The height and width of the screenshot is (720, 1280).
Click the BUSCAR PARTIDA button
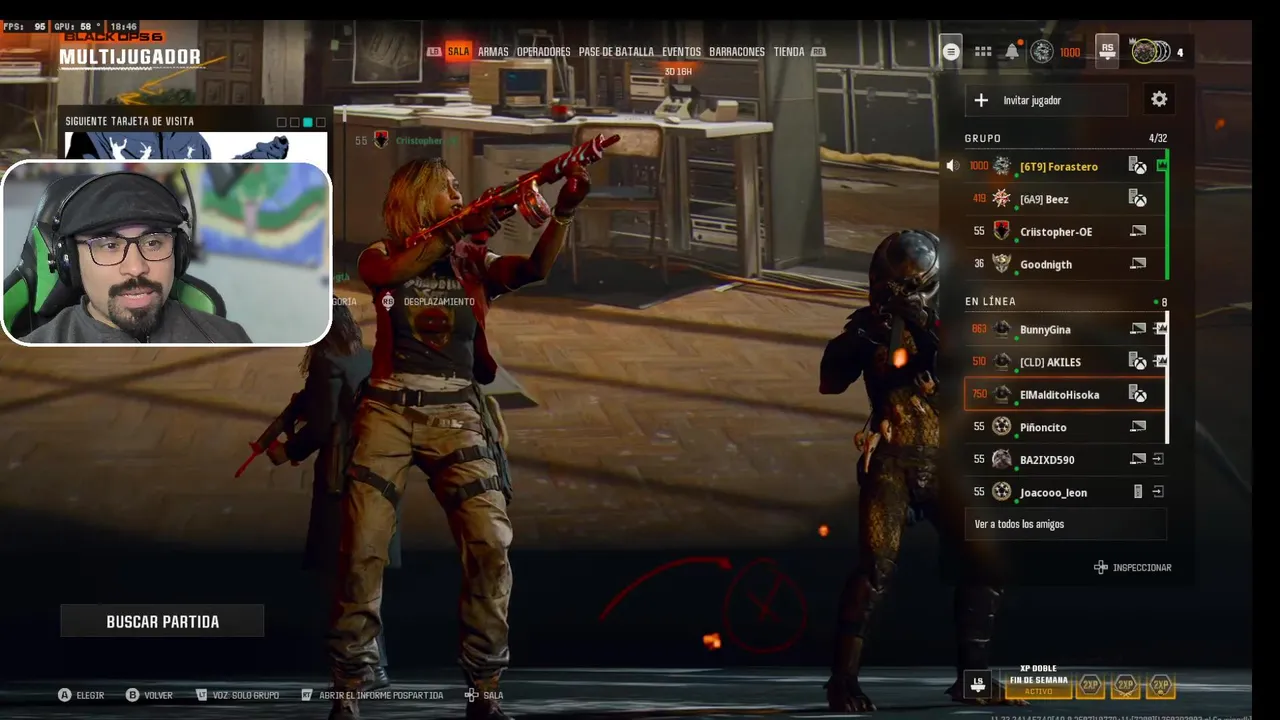click(x=162, y=621)
